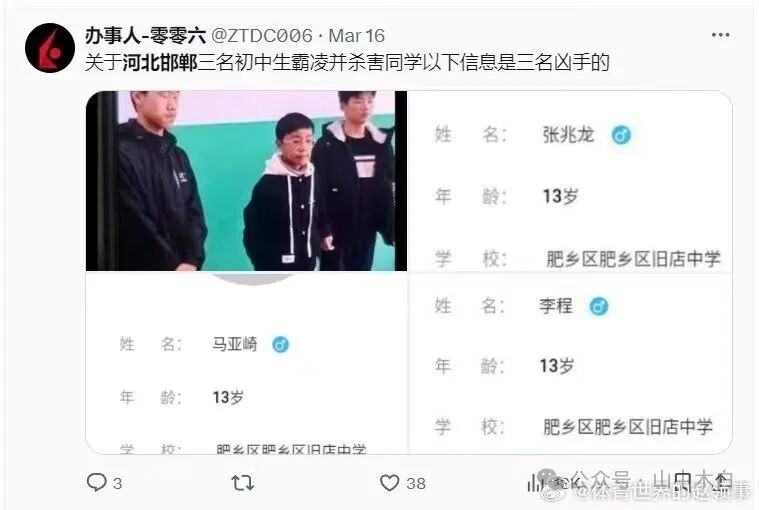Open the Mar 16 timestamp link
Screen dimensions: 759x510
[356, 36]
